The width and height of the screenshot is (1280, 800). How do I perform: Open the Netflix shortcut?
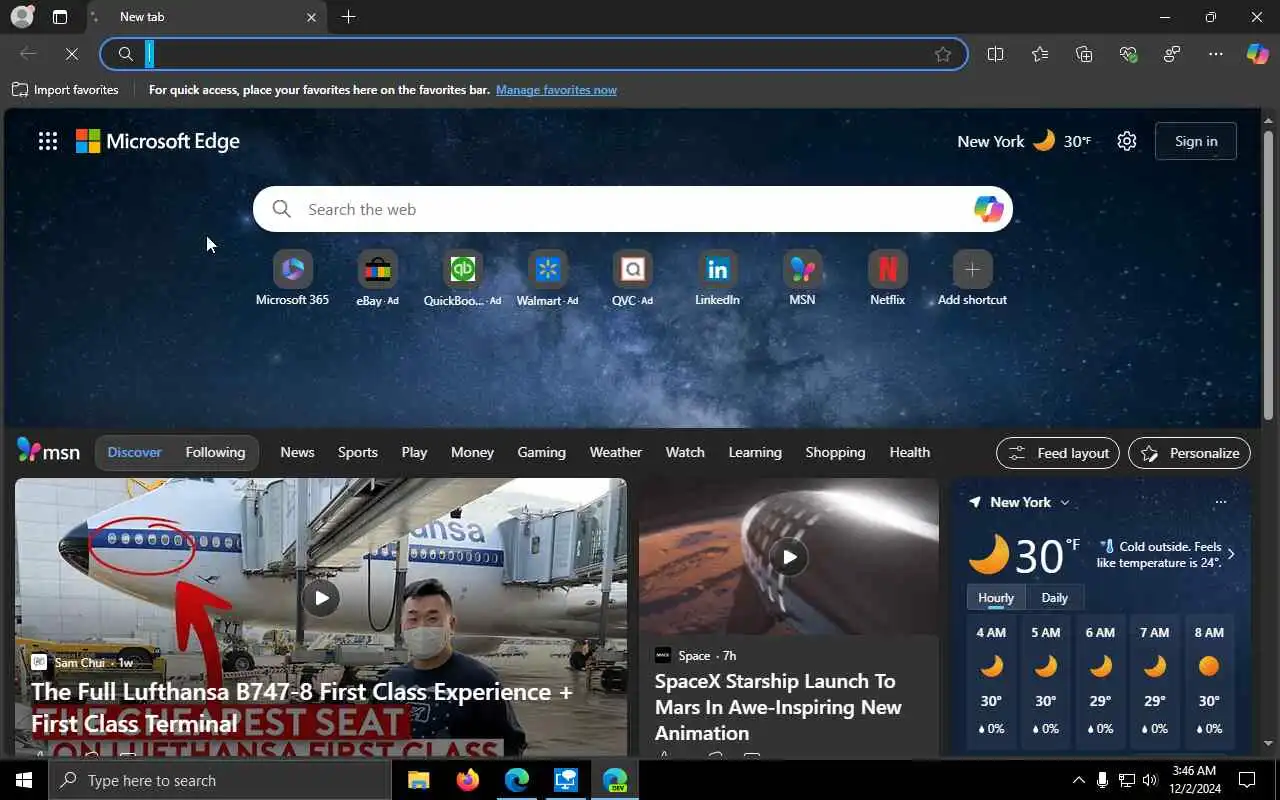887,278
